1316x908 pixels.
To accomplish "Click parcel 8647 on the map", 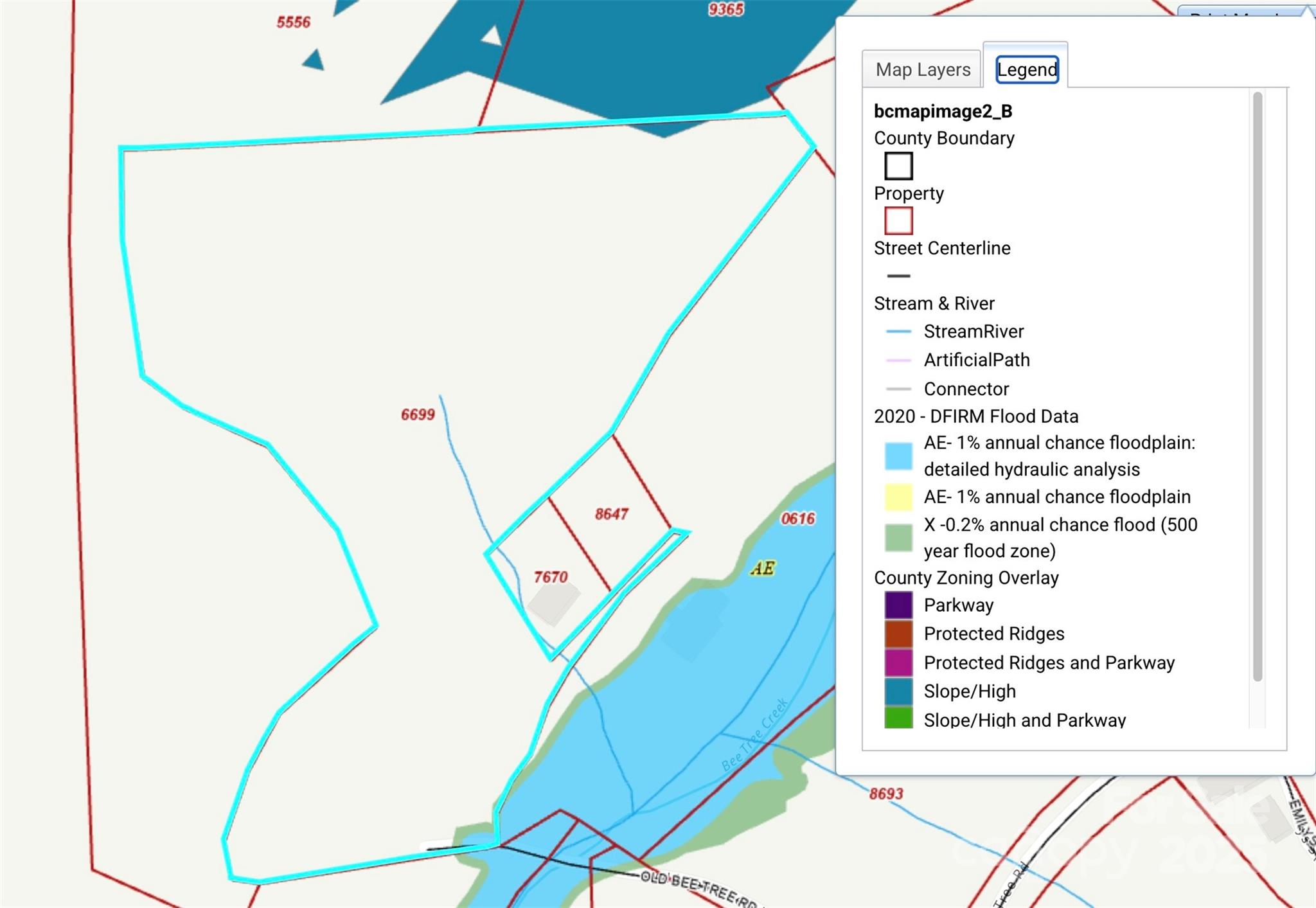I will [x=611, y=514].
